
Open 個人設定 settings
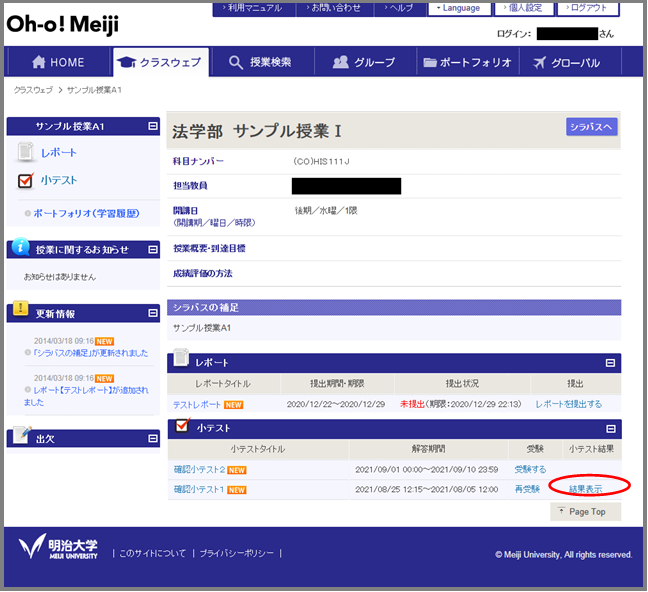point(524,8)
